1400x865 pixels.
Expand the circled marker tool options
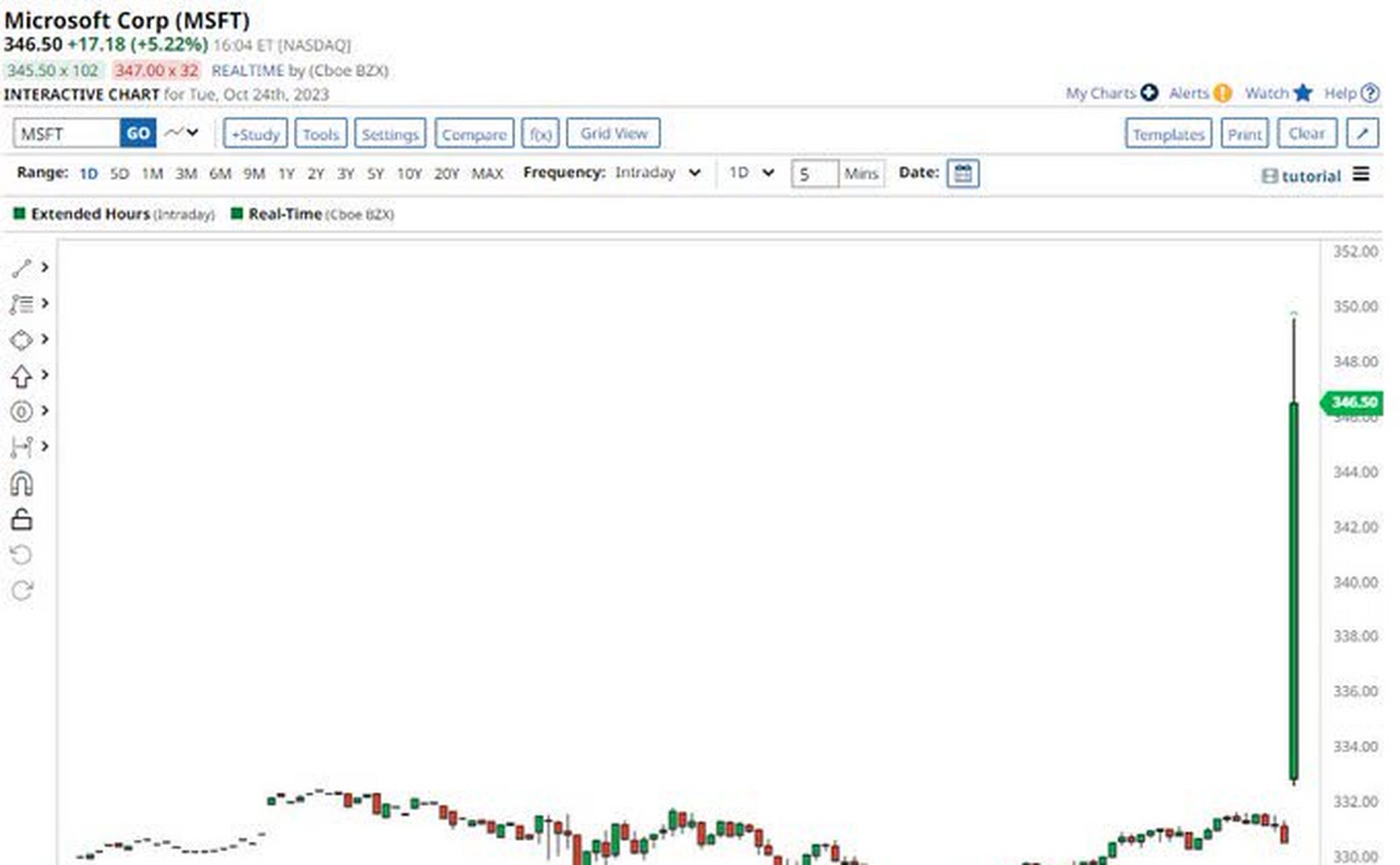[x=45, y=410]
